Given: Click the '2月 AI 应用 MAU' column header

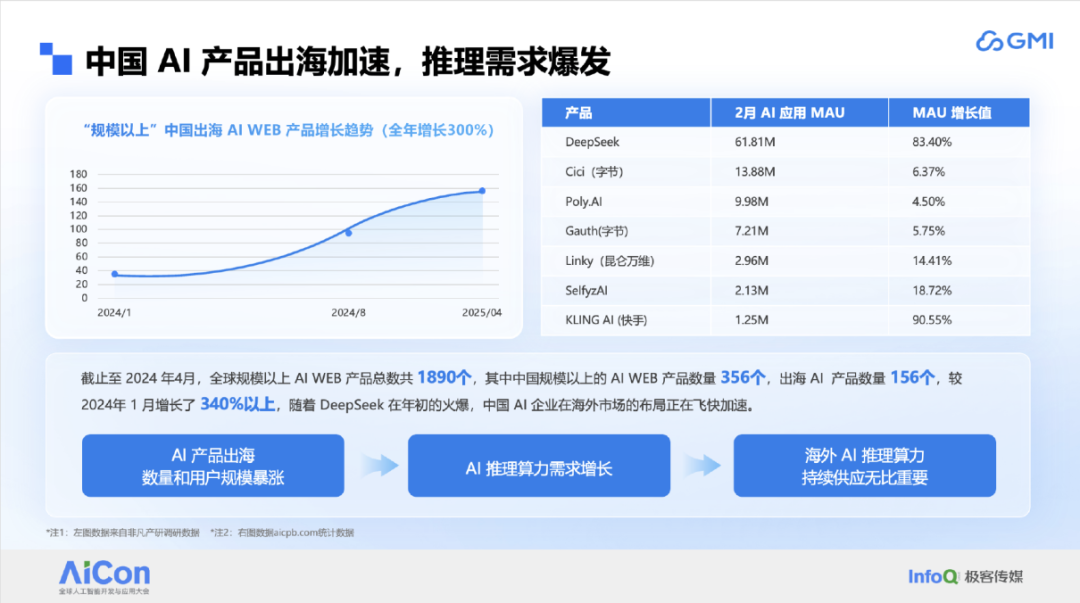Looking at the screenshot, I should click(x=800, y=113).
